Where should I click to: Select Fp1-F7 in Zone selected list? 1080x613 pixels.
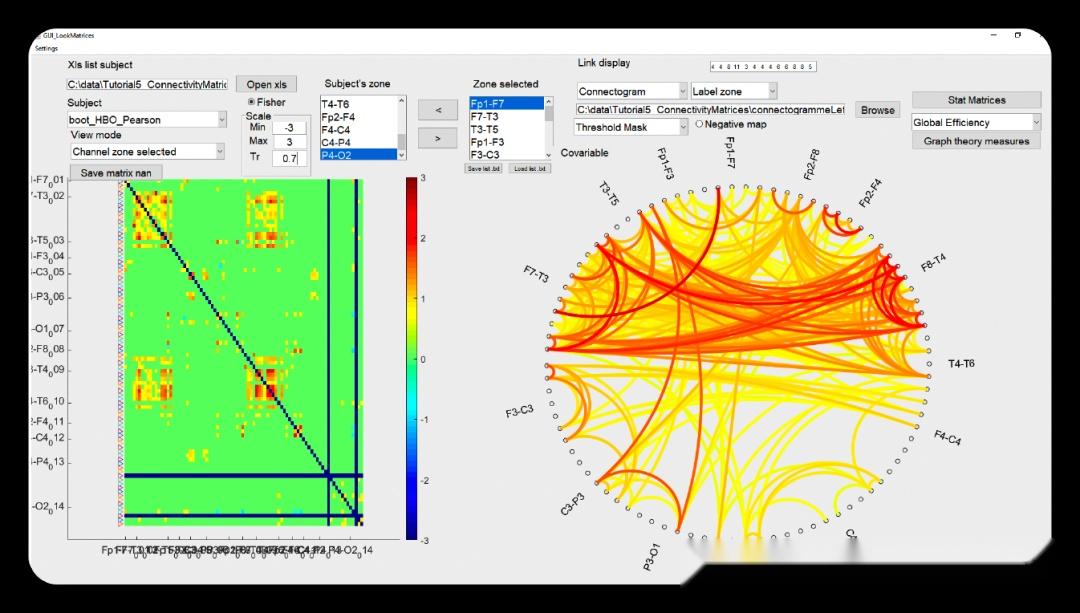(507, 104)
